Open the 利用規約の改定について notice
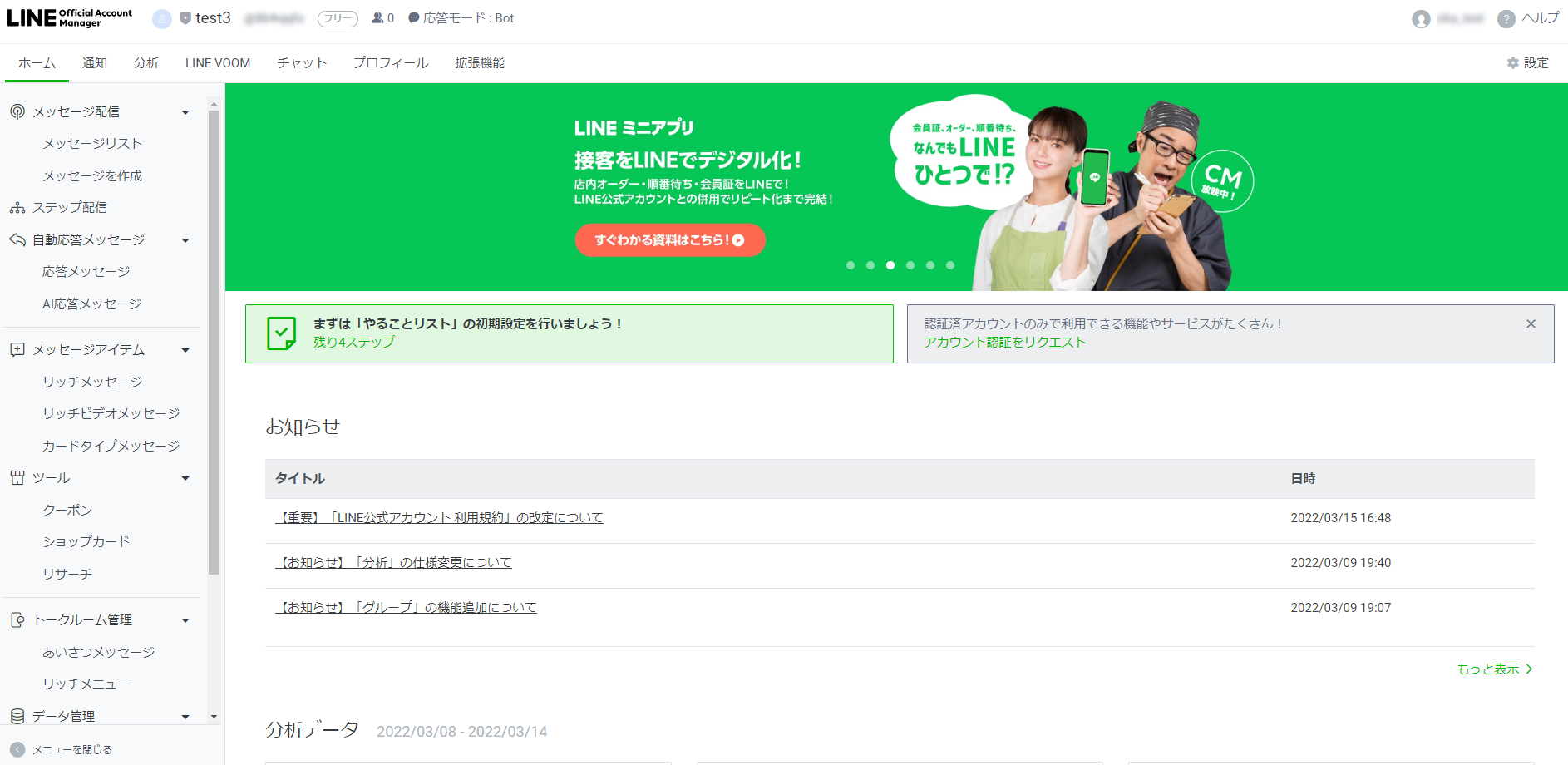Viewport: 1568px width, 765px height. 439,518
